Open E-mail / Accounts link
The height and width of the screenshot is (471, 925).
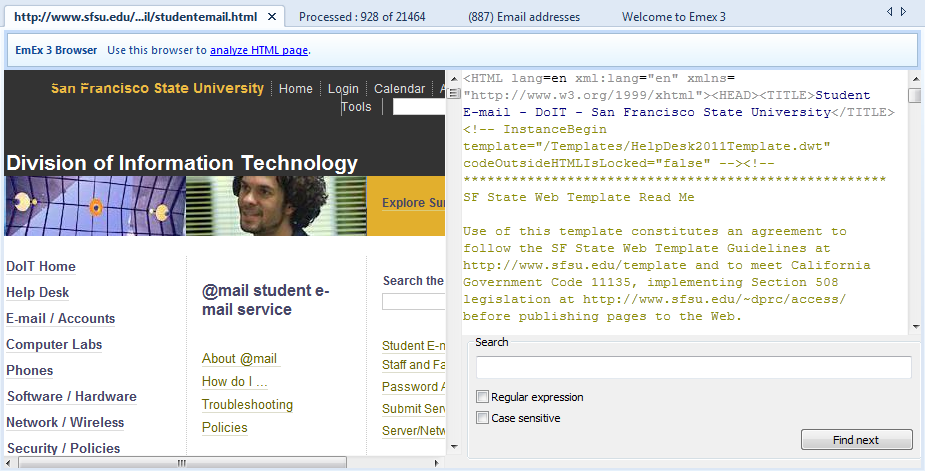[x=60, y=318]
